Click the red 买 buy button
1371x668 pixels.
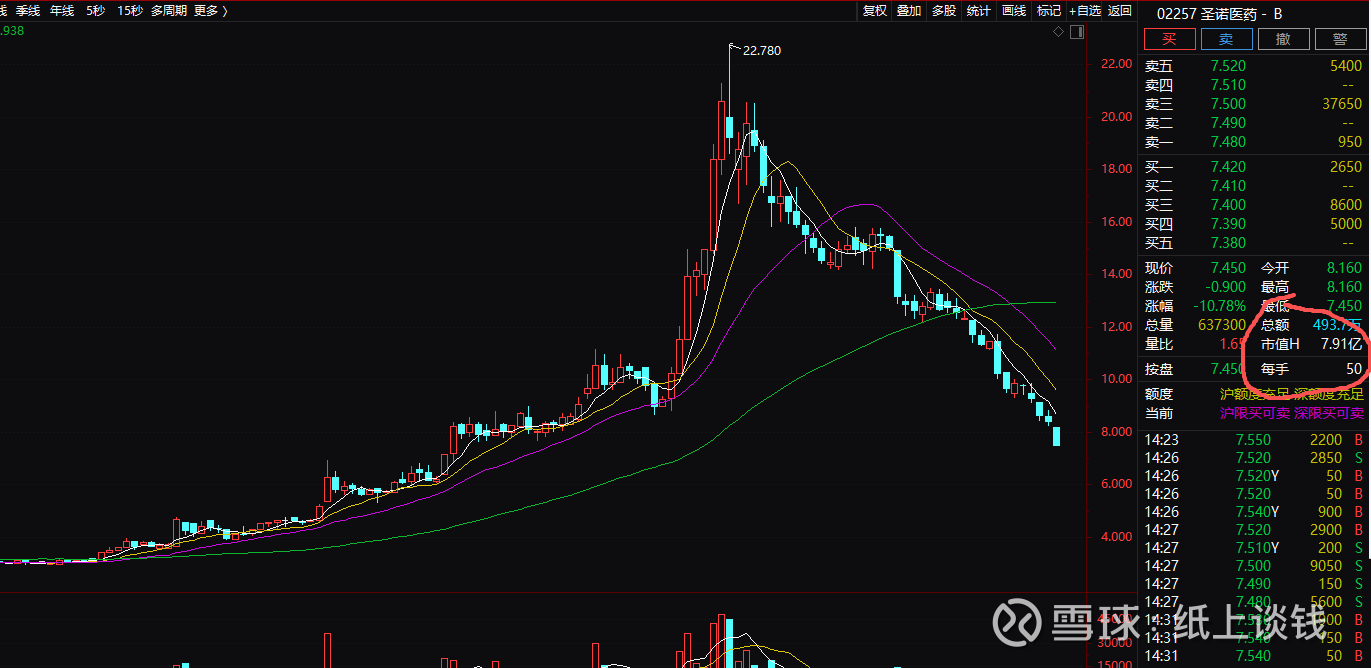click(x=1169, y=40)
